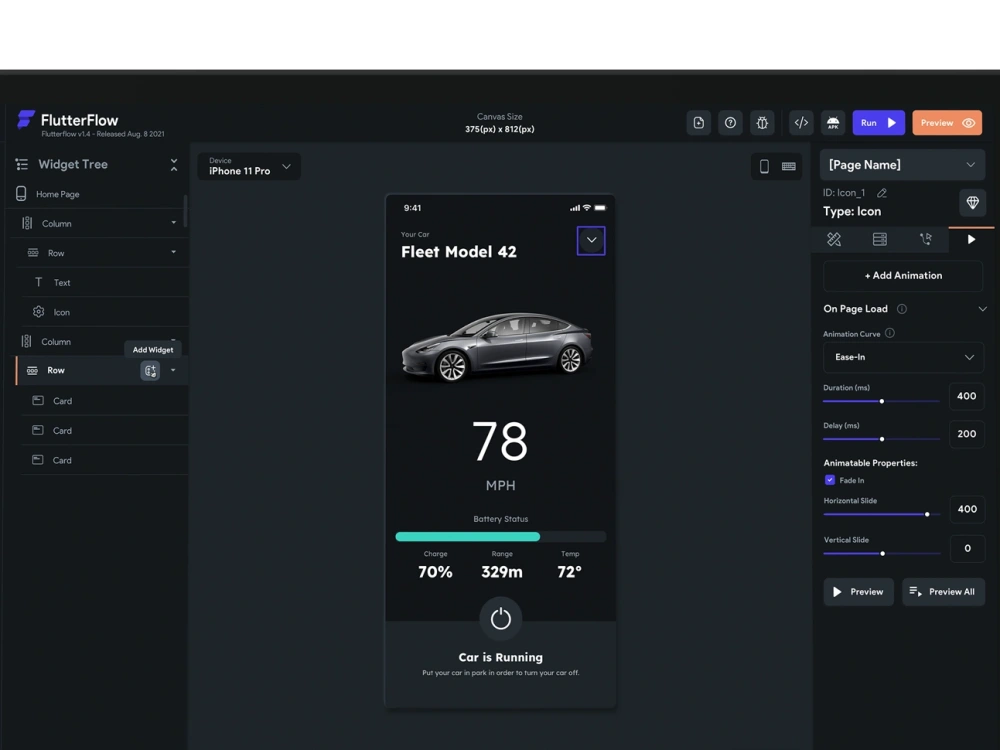Click the bug report icon in the toolbar
Viewport: 1000px width, 750px height.
763,123
